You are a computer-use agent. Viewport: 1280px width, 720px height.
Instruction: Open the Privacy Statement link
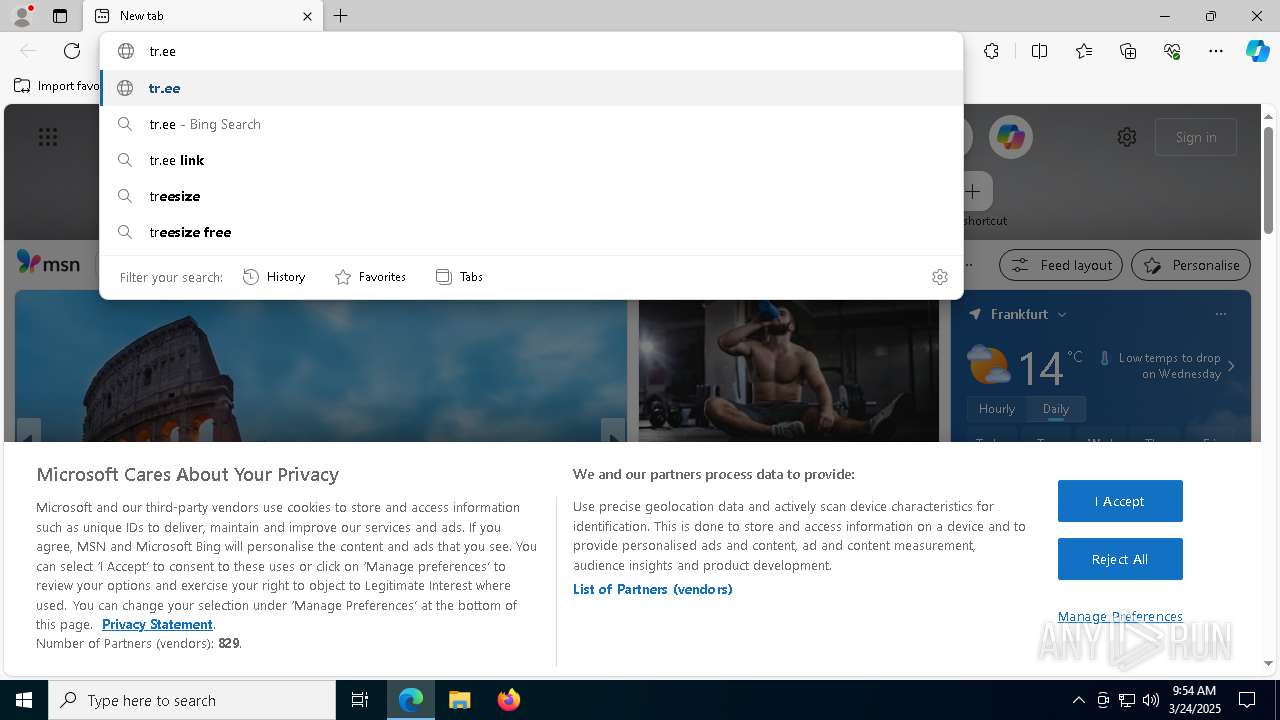point(157,624)
